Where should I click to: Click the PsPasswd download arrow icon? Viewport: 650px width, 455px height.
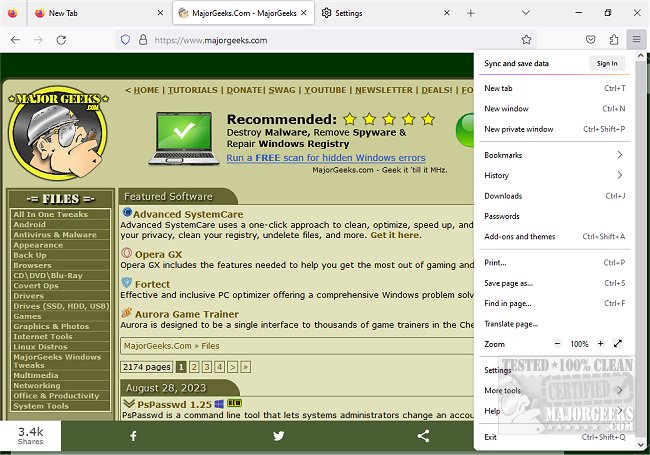point(129,403)
